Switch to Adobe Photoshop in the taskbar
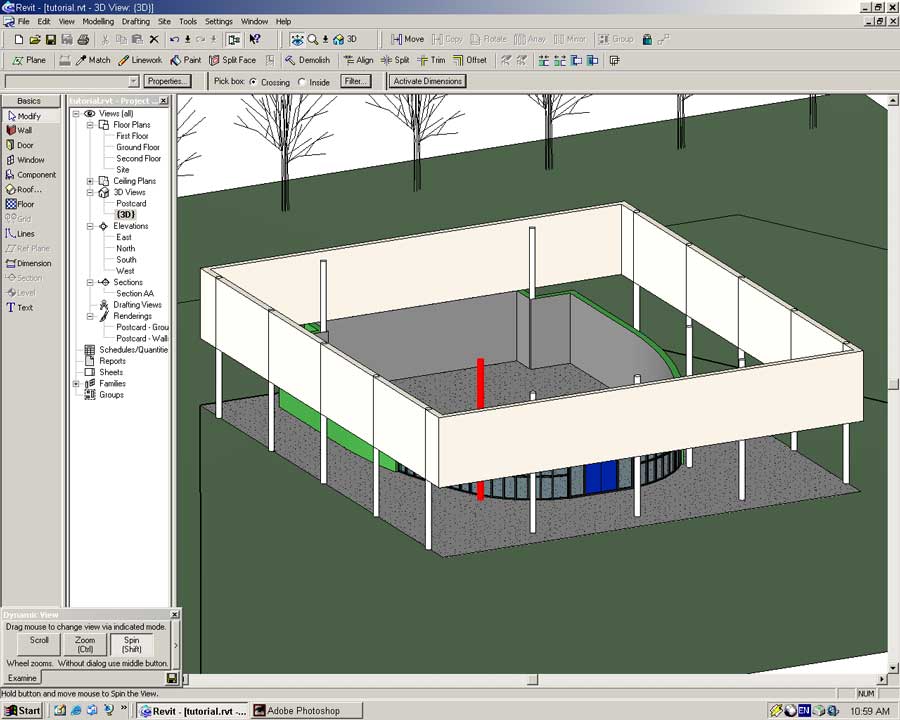 coord(307,711)
